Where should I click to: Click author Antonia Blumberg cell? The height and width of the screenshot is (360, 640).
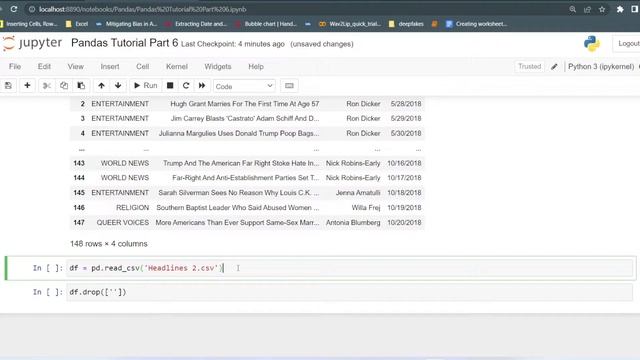coord(353,223)
